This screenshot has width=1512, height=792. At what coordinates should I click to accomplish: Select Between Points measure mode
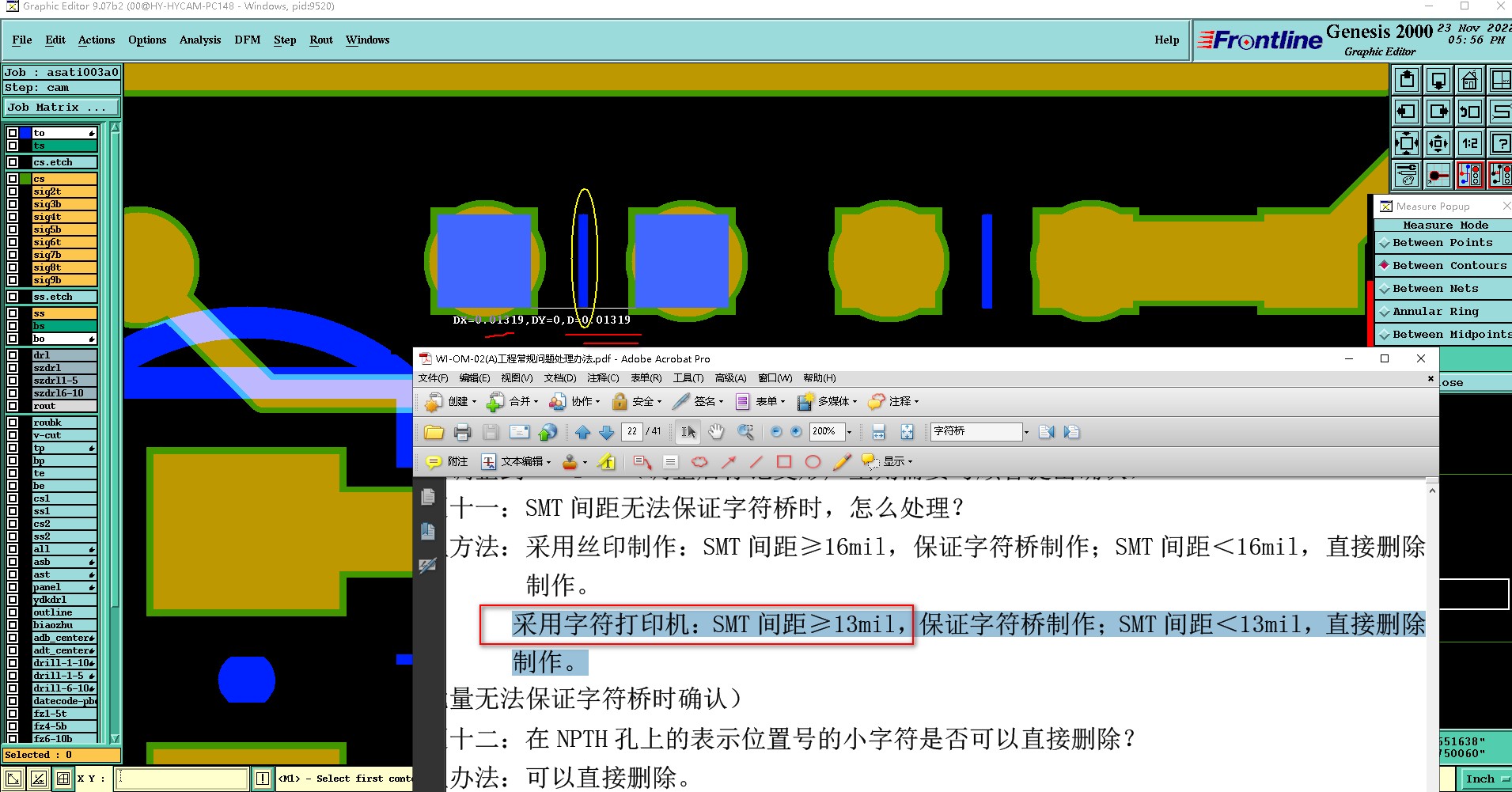coord(1443,243)
